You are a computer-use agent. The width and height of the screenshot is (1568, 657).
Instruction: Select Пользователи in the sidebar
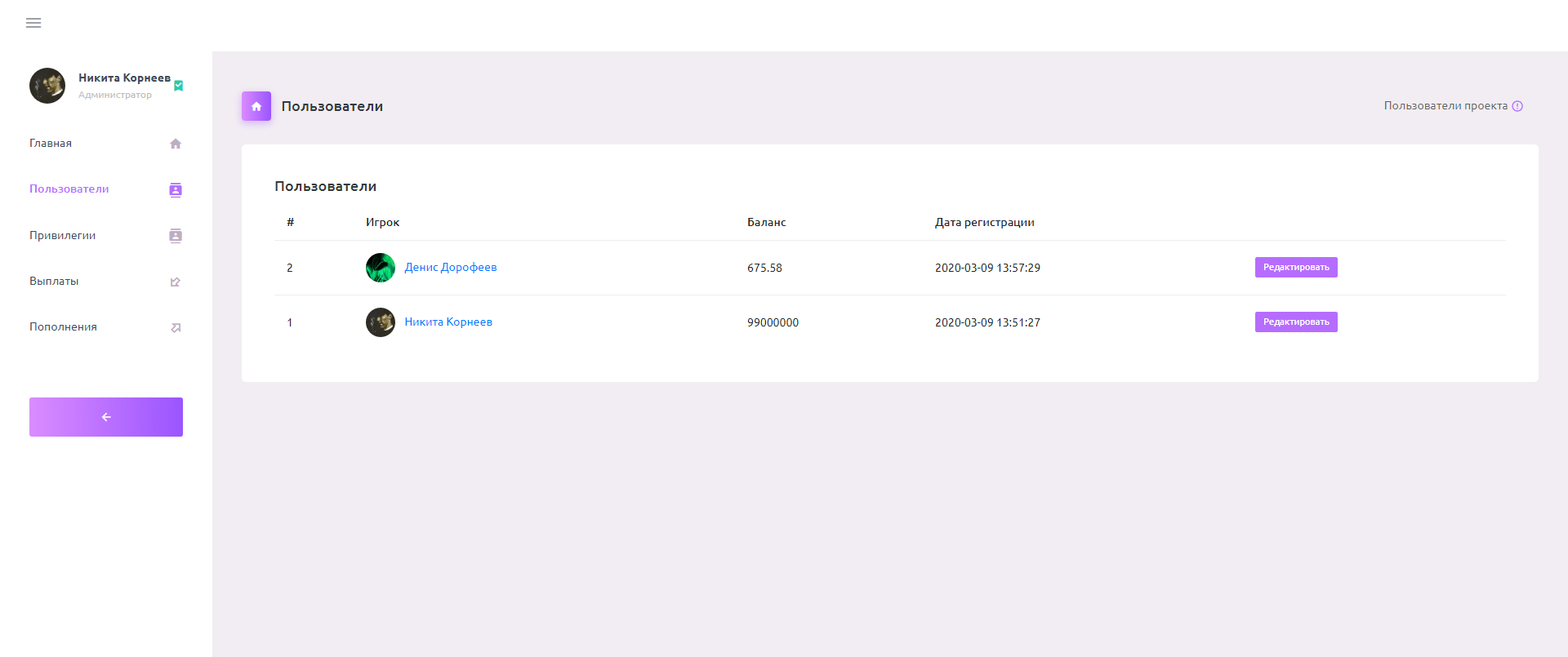click(x=69, y=189)
